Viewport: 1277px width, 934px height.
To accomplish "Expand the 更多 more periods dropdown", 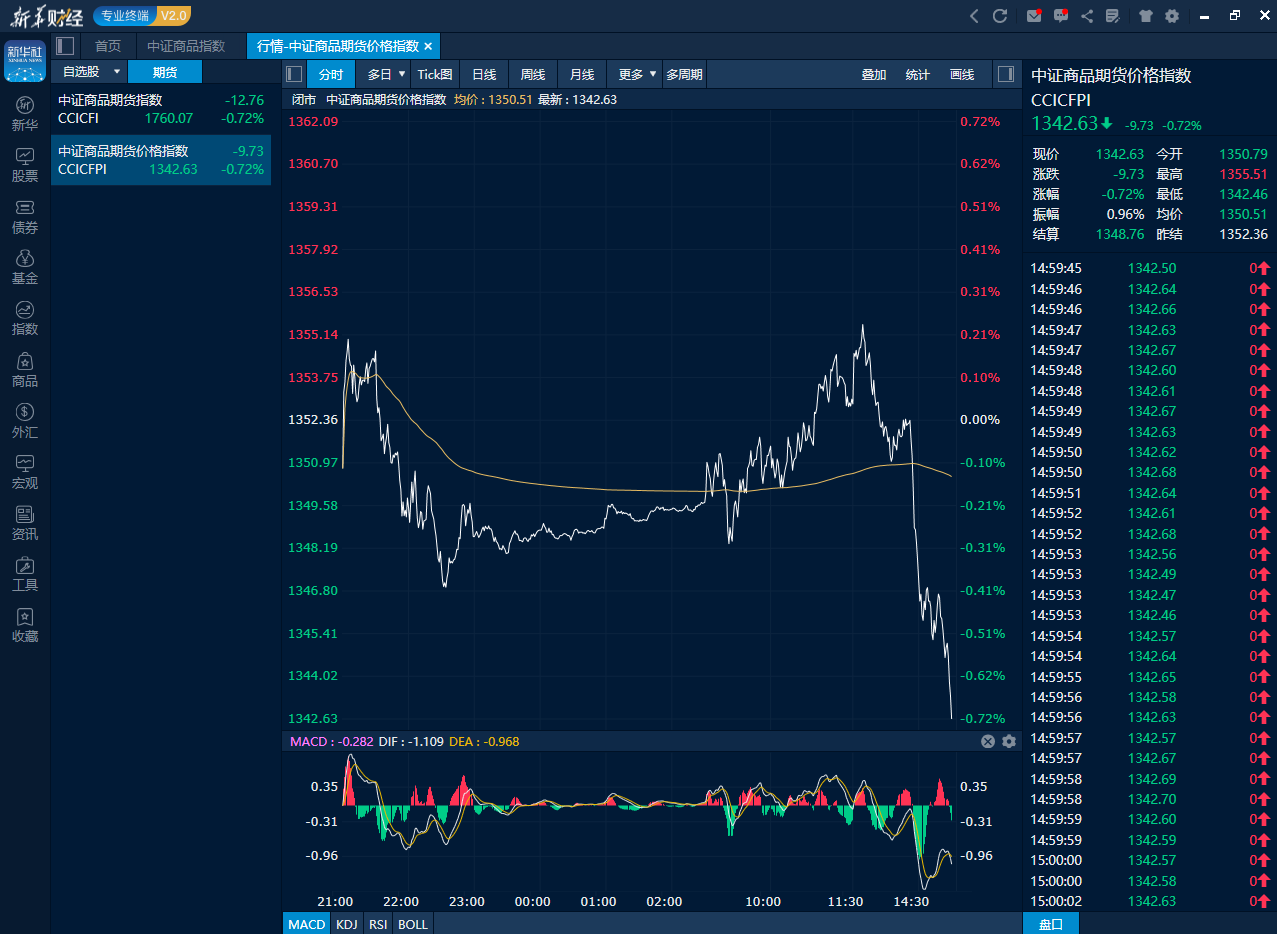I will (x=638, y=74).
